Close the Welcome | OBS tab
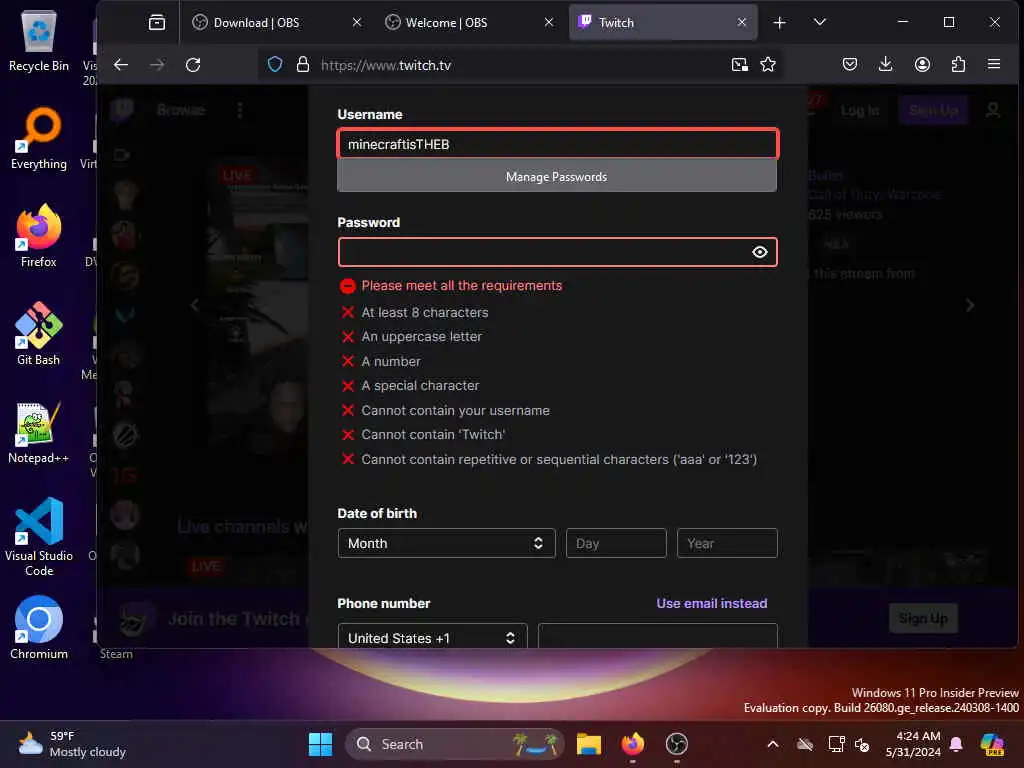Image resolution: width=1024 pixels, height=768 pixels. point(549,22)
